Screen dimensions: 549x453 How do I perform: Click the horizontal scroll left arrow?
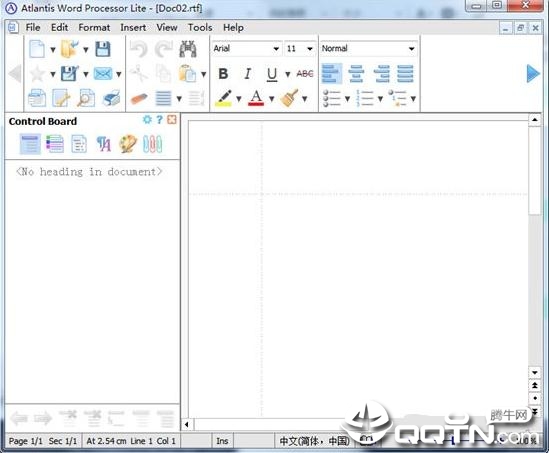[x=187, y=425]
